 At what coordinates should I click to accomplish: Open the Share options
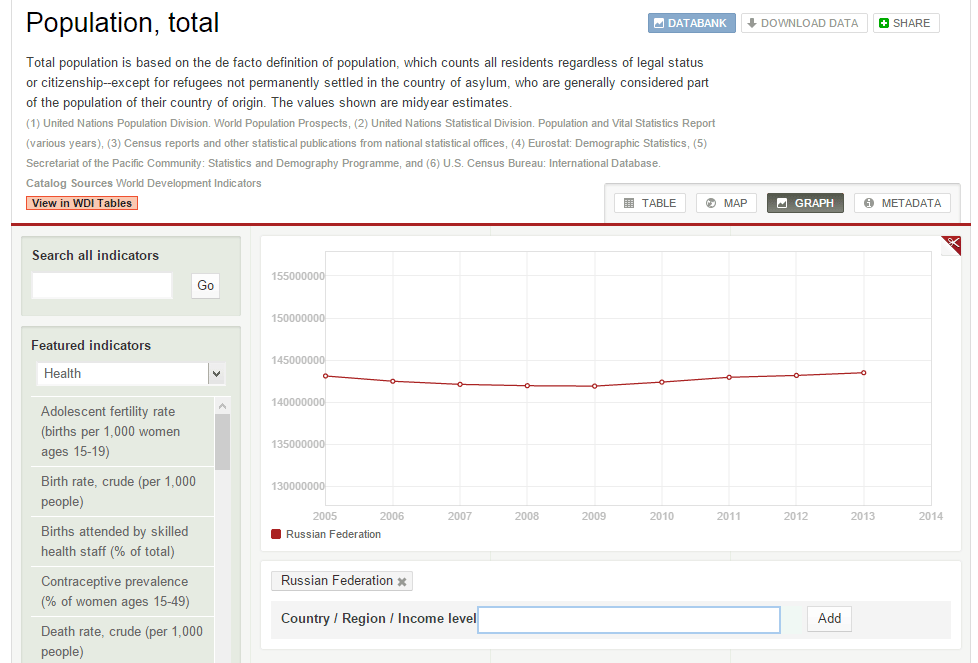905,23
